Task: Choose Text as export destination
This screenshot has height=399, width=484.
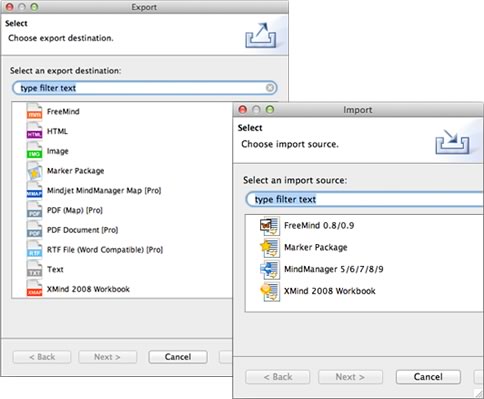Action: click(55, 269)
